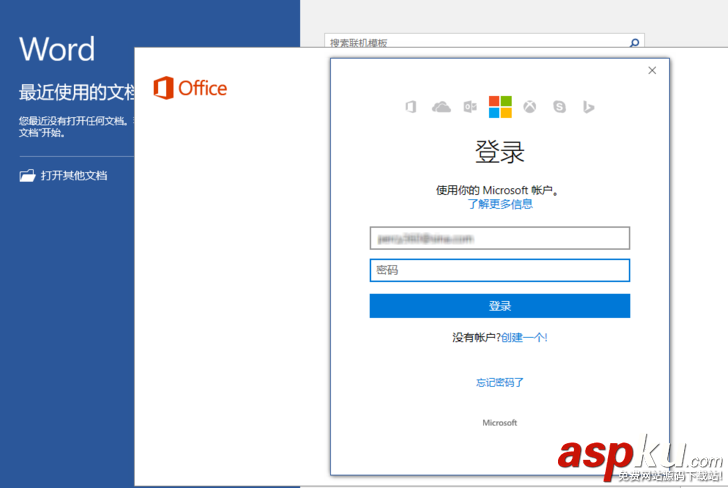728x488 pixels.
Task: Click the Office logo on the white panel
Action: pos(190,88)
